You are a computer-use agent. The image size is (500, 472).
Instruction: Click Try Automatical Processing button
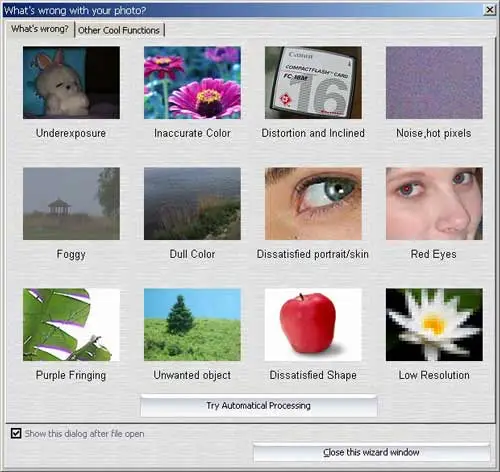coord(259,406)
